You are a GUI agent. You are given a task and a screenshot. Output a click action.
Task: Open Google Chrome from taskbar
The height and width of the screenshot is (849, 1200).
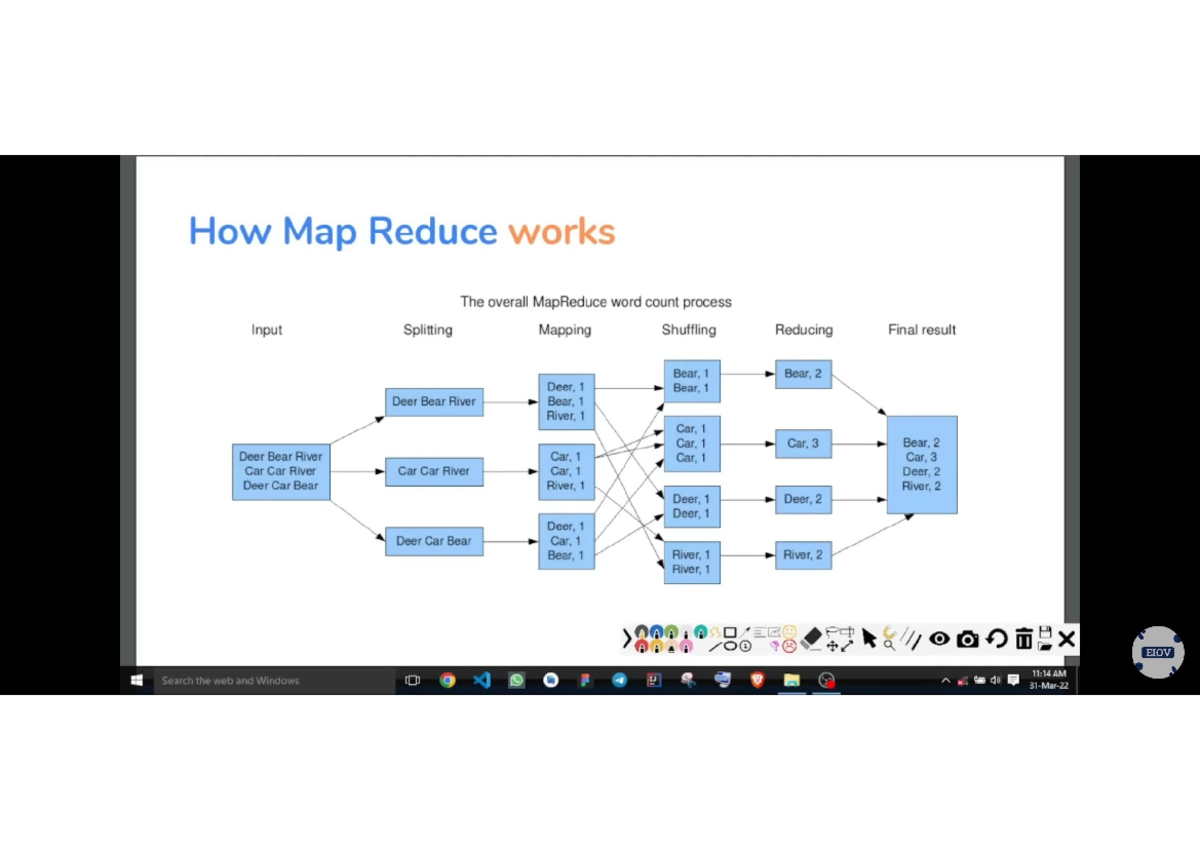(x=447, y=680)
